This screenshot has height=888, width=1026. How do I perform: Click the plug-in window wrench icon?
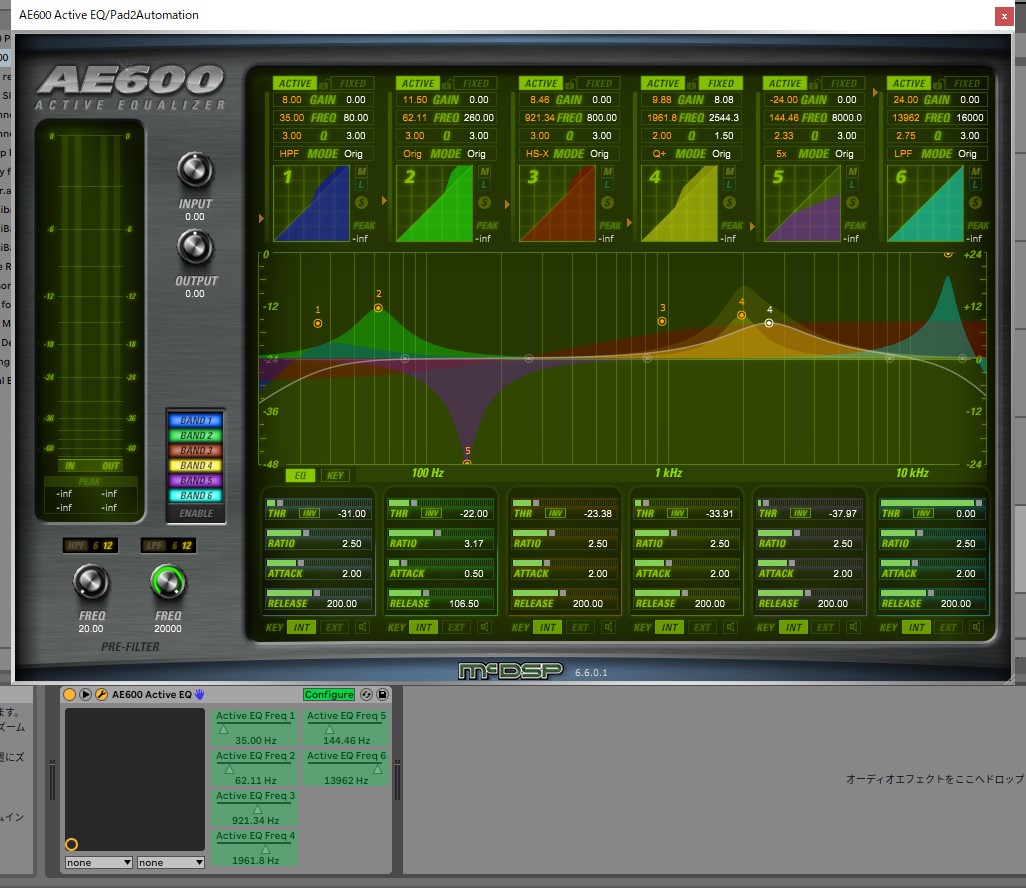[x=101, y=694]
